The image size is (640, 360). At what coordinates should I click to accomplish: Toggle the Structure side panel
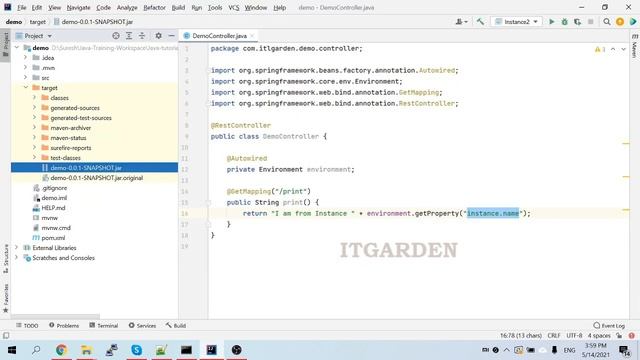(x=6, y=258)
